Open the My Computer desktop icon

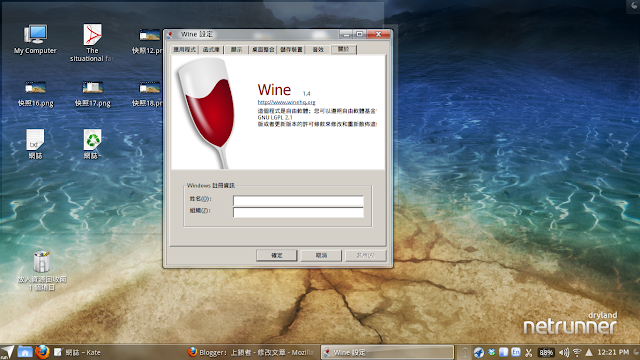pyautogui.click(x=36, y=39)
